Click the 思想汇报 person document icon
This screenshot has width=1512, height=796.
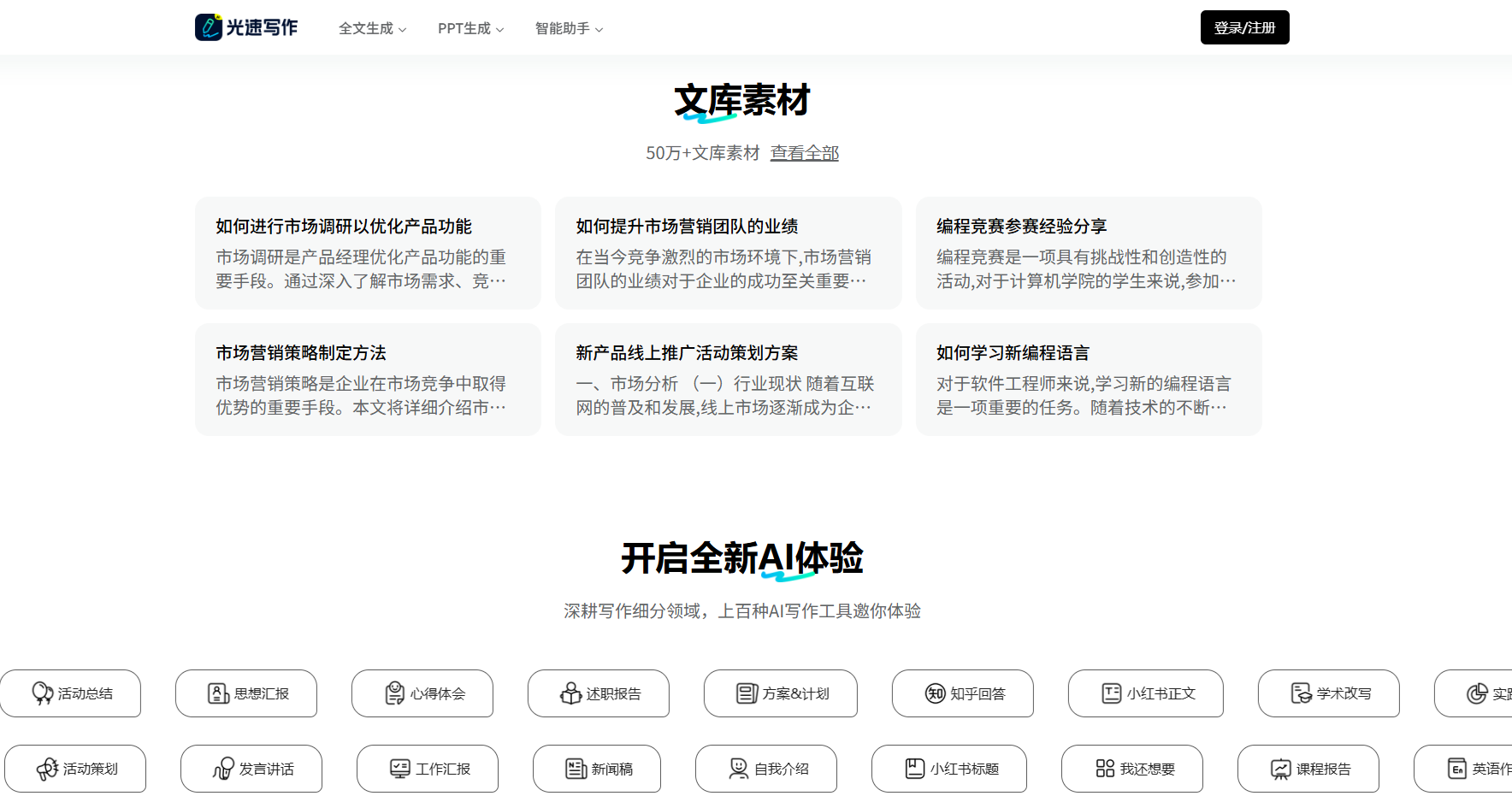[218, 693]
